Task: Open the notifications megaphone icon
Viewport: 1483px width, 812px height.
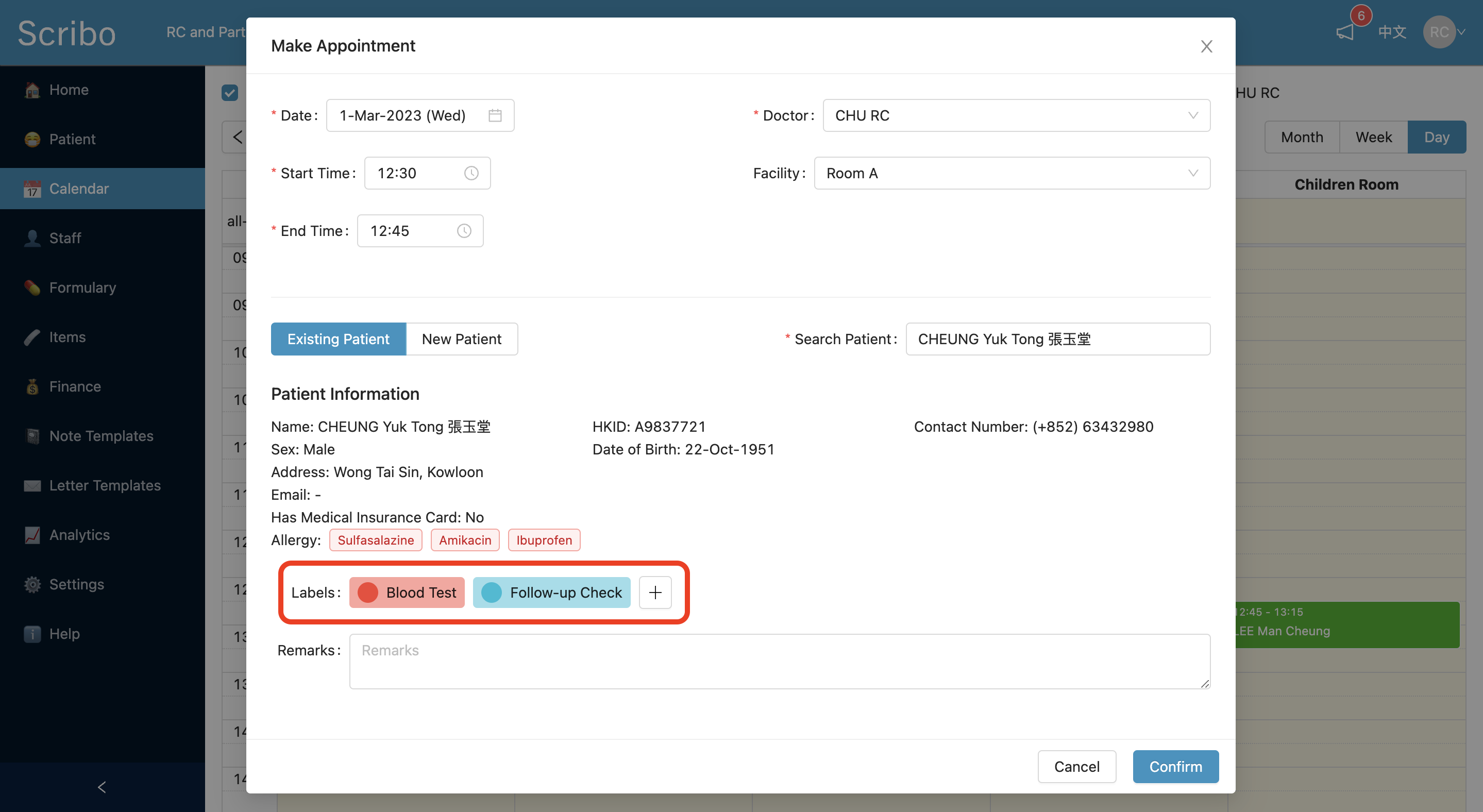Action: click(1345, 32)
